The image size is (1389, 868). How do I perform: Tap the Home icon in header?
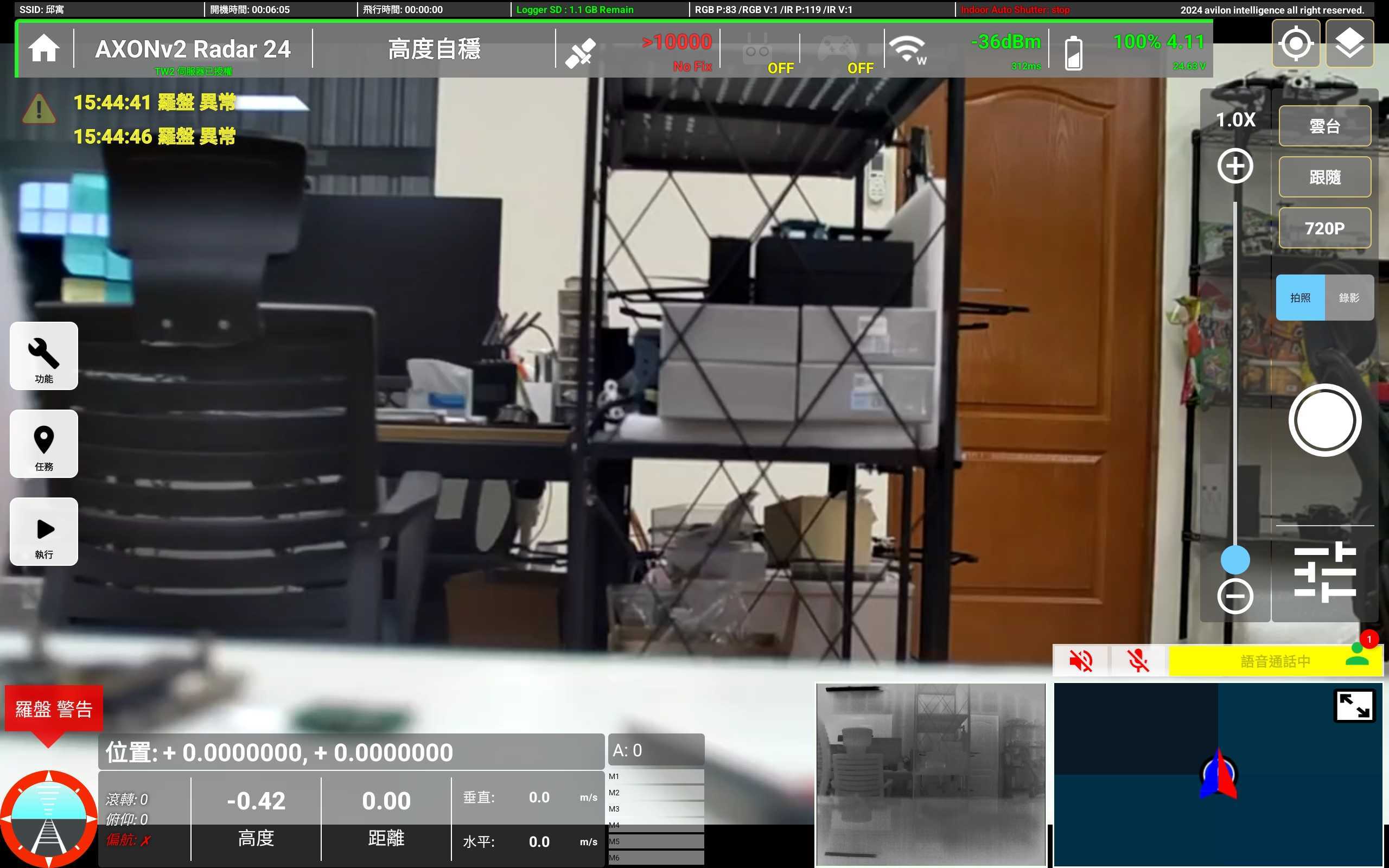pyautogui.click(x=44, y=48)
